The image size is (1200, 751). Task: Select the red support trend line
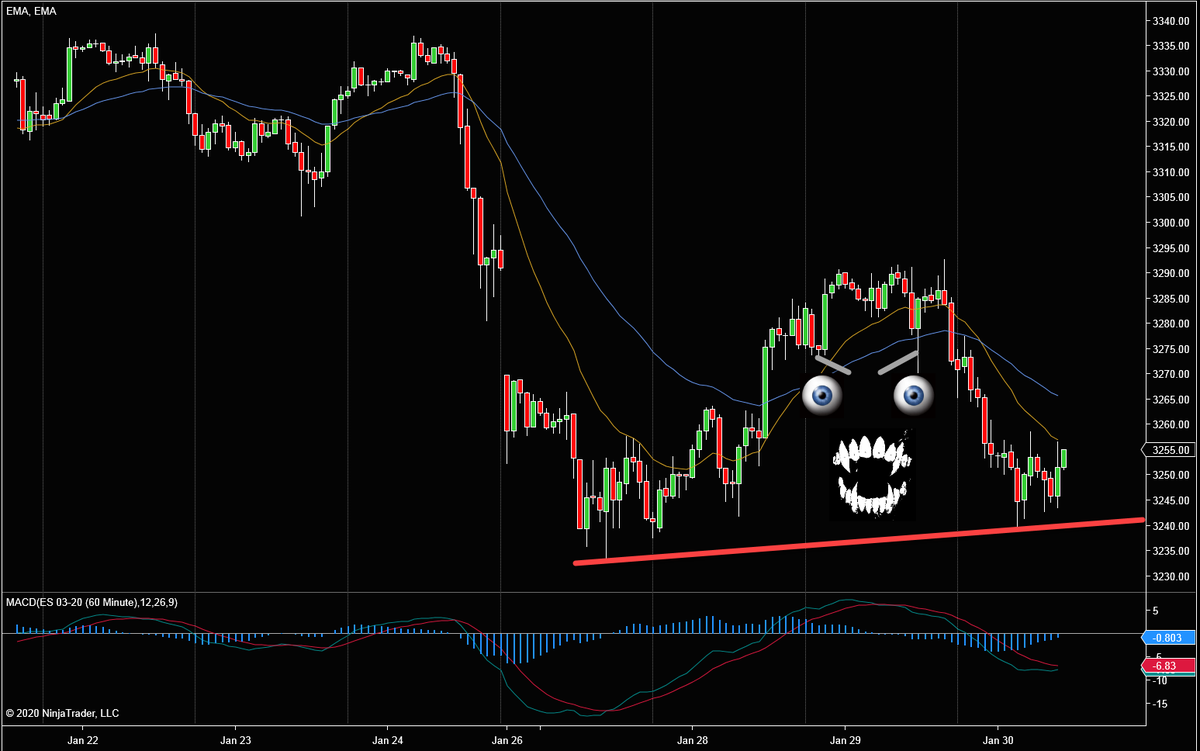(858, 541)
